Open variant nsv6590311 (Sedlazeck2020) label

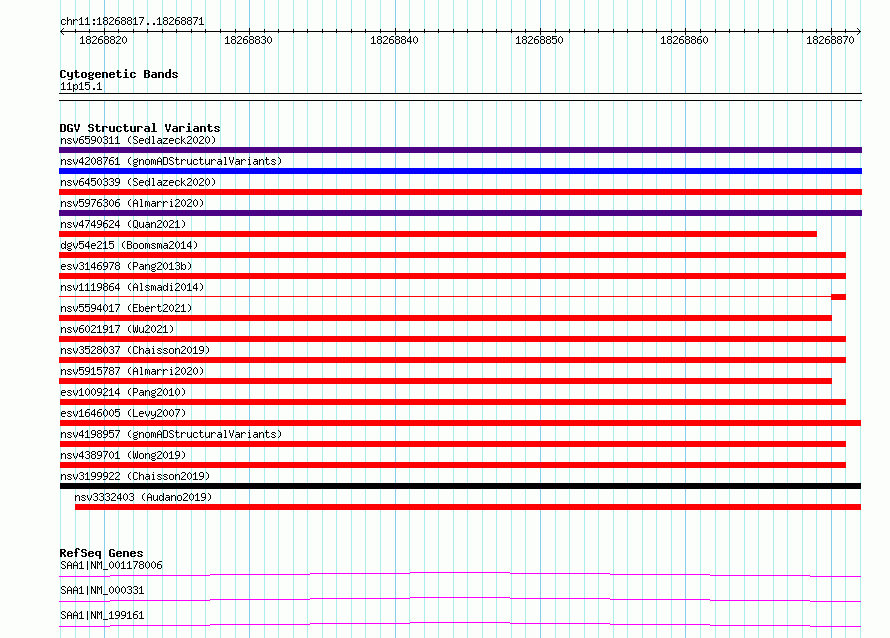point(138,140)
